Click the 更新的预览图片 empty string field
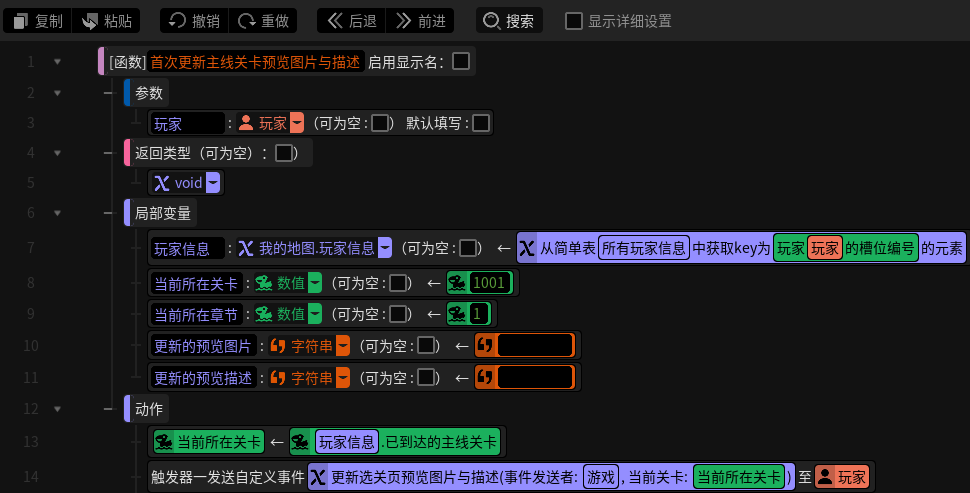Image resolution: width=970 pixels, height=493 pixels. (535, 345)
